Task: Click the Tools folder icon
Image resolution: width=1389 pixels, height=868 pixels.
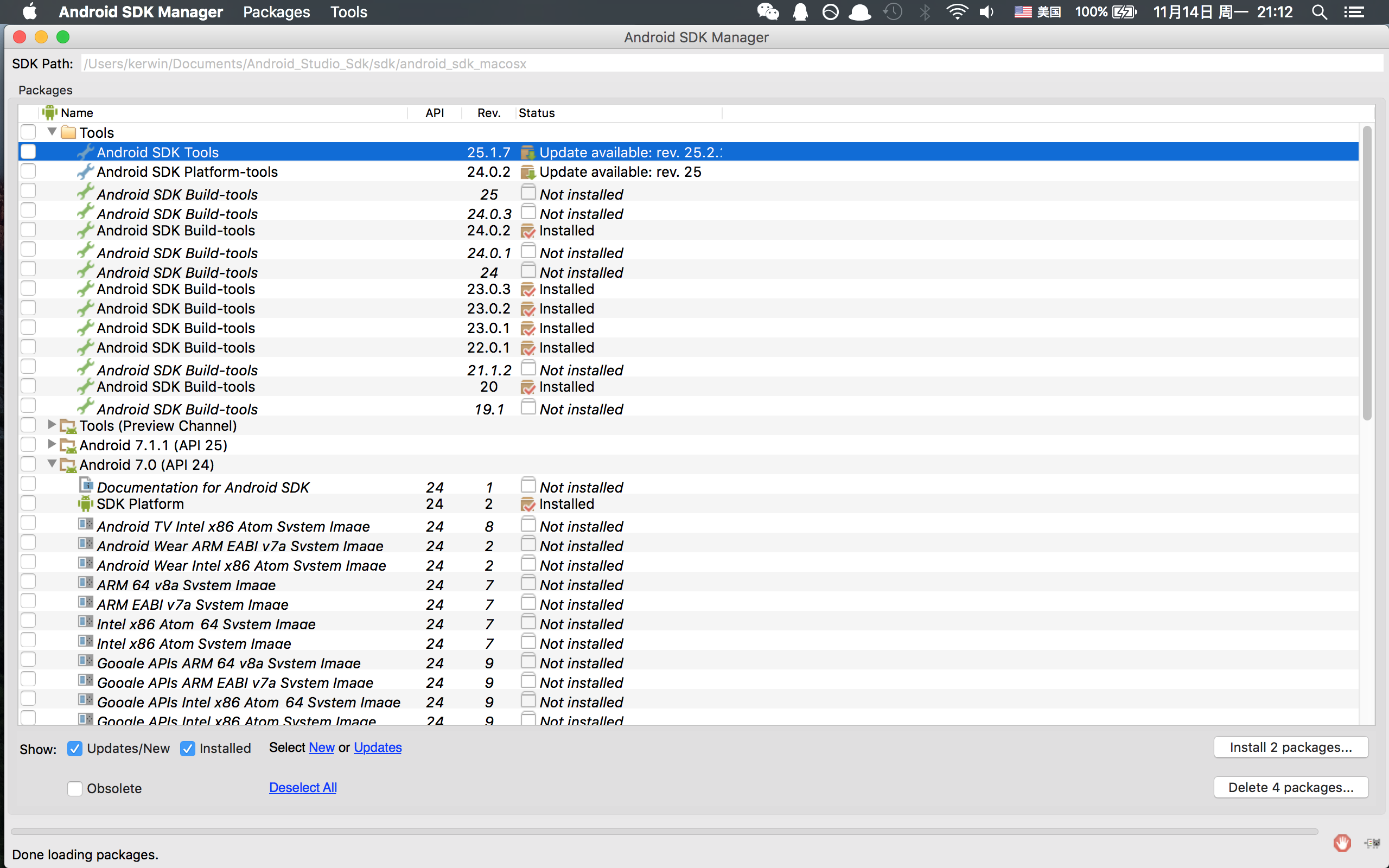Action: click(68, 132)
